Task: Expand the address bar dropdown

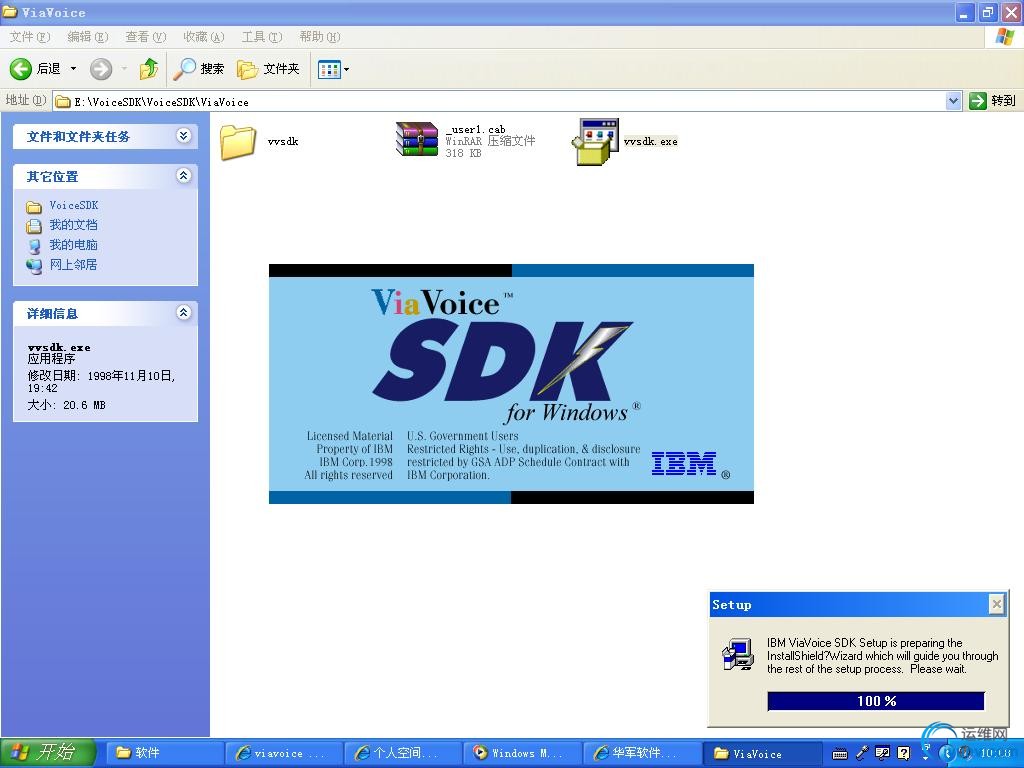Action: [x=953, y=101]
